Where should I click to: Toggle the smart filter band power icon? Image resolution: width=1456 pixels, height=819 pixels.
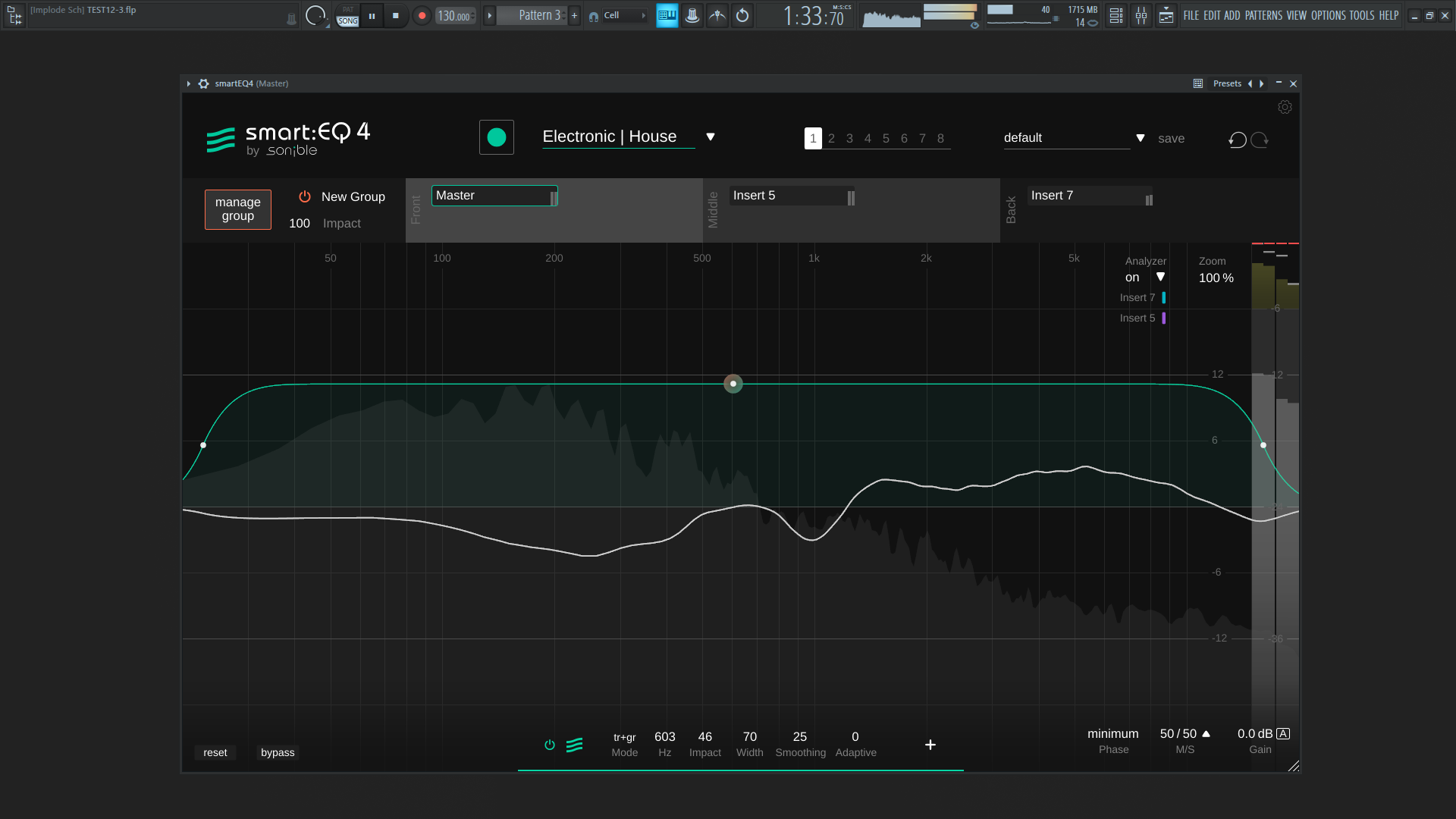click(550, 745)
